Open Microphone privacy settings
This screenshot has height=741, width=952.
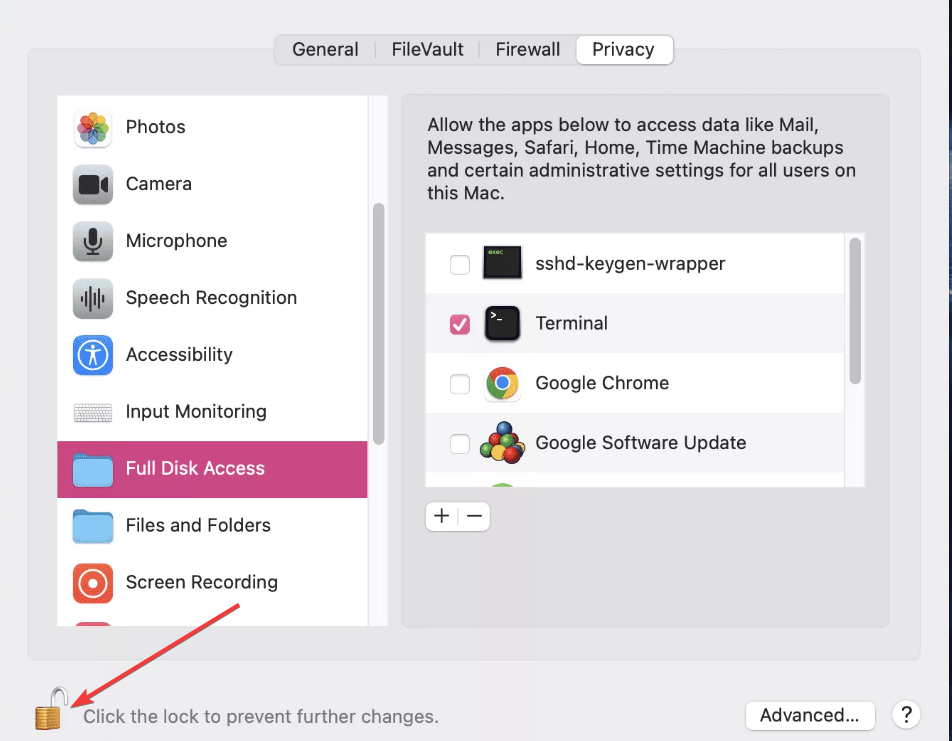tap(176, 241)
